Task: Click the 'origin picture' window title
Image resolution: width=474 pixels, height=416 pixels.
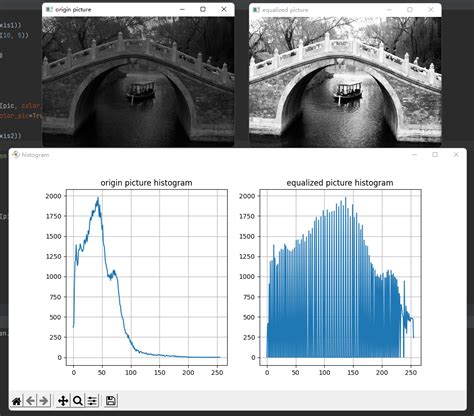Action: (73, 10)
